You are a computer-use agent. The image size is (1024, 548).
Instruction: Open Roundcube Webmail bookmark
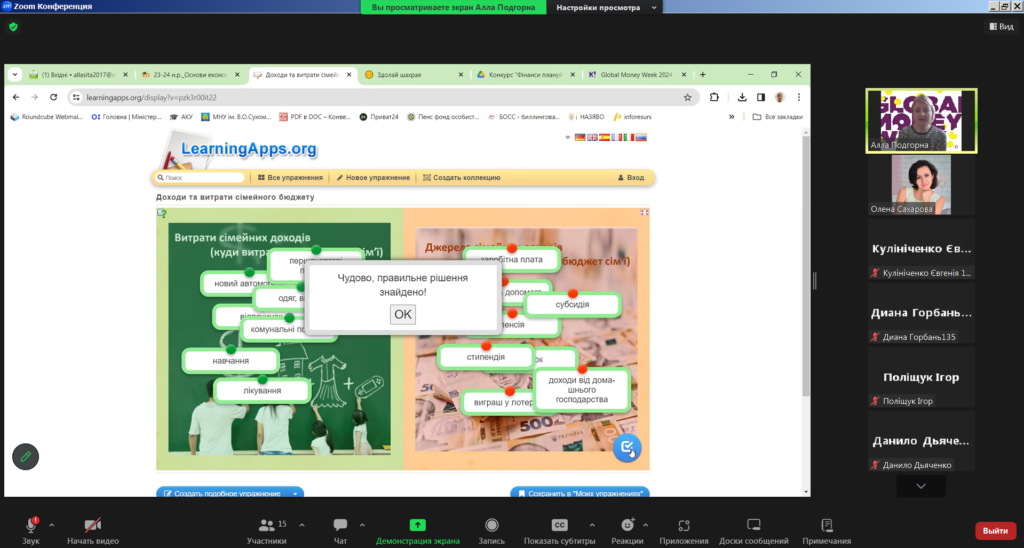click(x=46, y=117)
